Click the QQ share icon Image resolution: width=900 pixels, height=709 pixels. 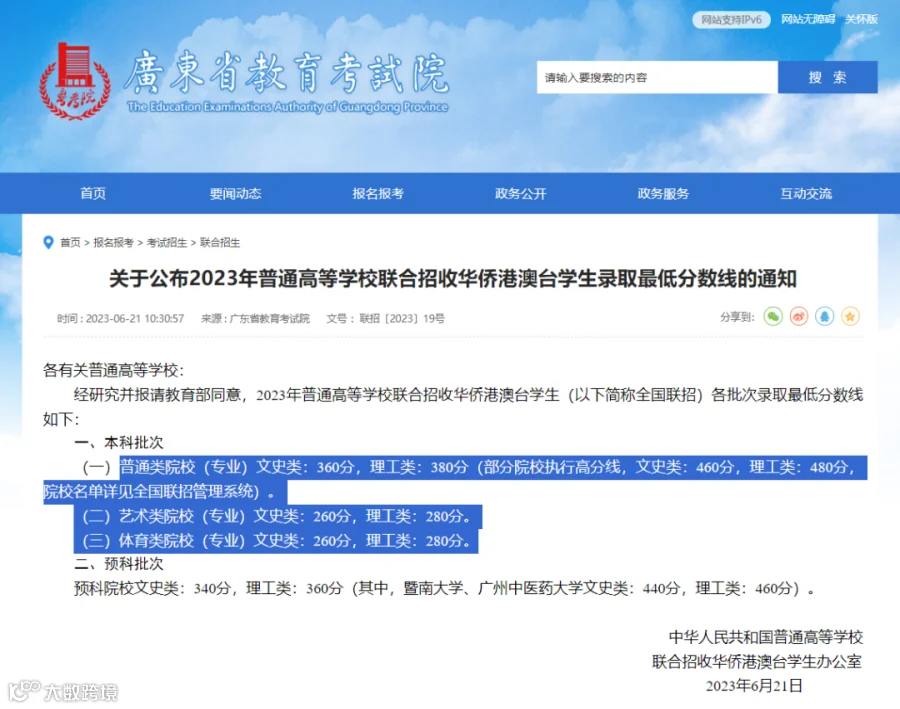(x=825, y=316)
